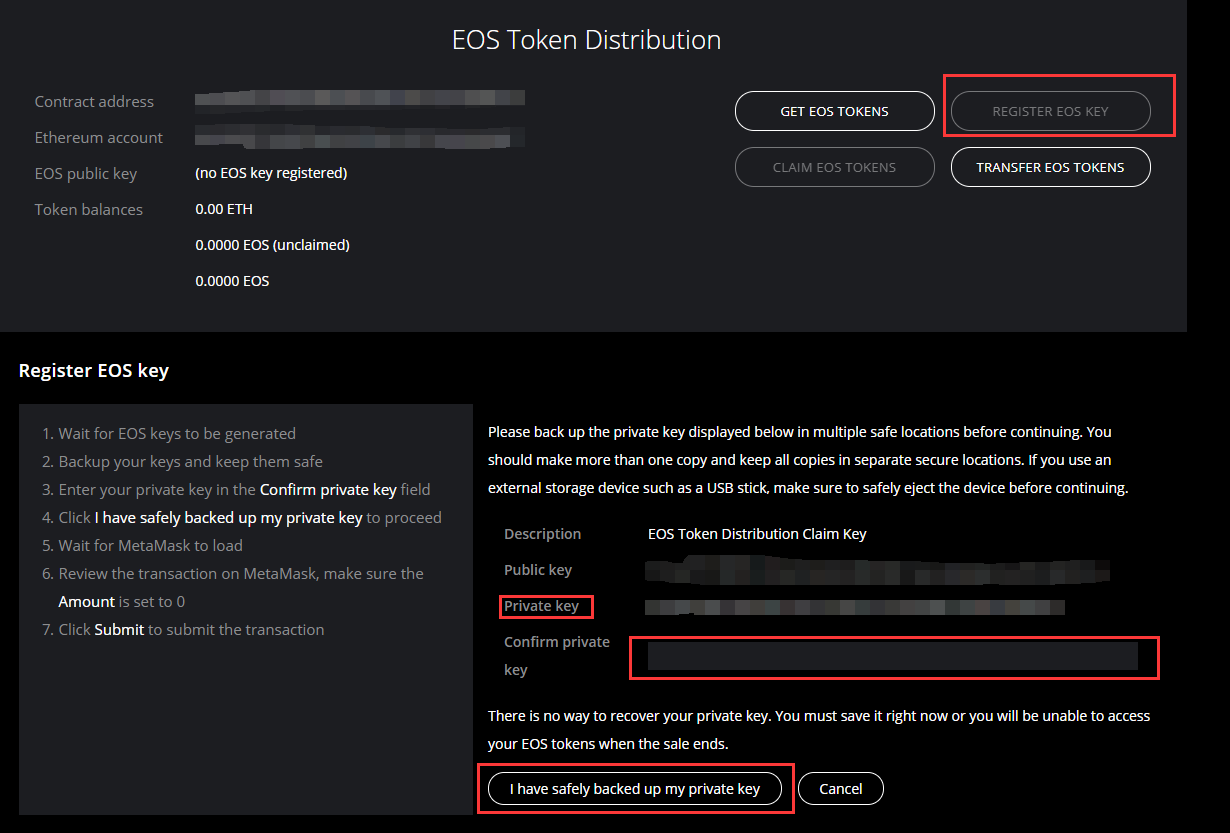Click the 'Register EOS key' section heading
1230x833 pixels.
tap(94, 371)
